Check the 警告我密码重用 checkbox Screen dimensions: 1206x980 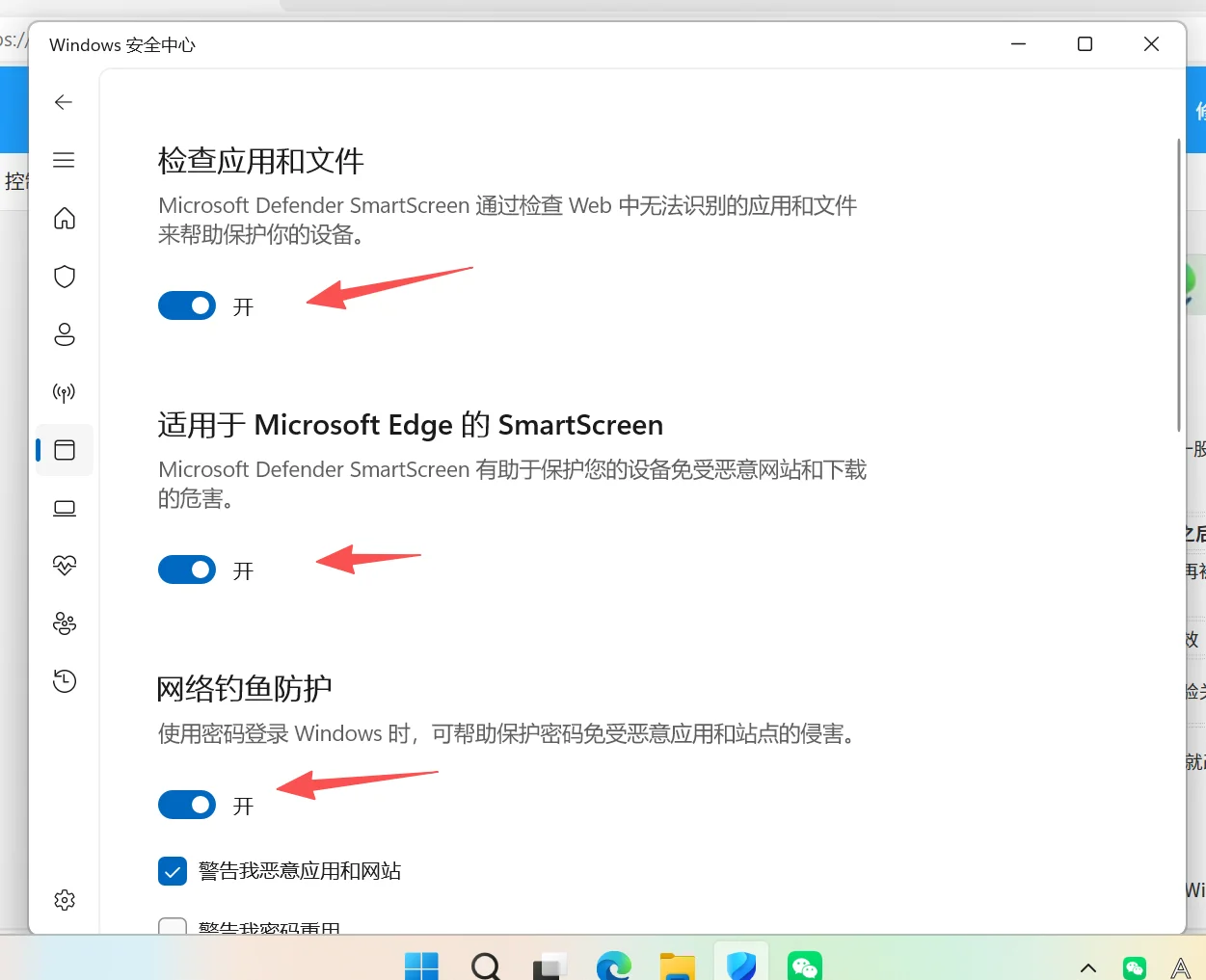pos(173,925)
